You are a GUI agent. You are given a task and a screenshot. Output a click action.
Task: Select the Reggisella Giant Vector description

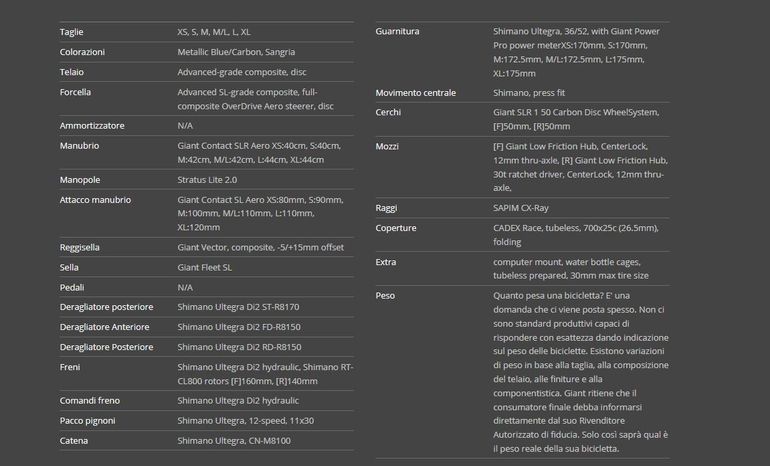(x=260, y=247)
